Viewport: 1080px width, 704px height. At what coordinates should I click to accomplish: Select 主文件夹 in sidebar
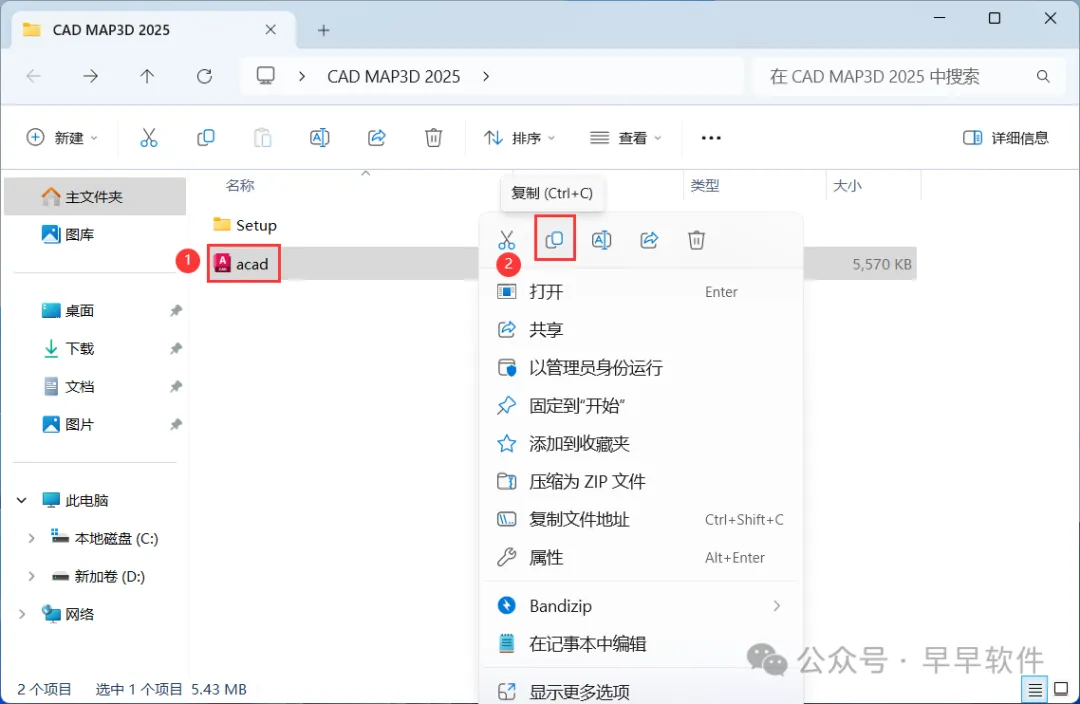click(x=95, y=196)
